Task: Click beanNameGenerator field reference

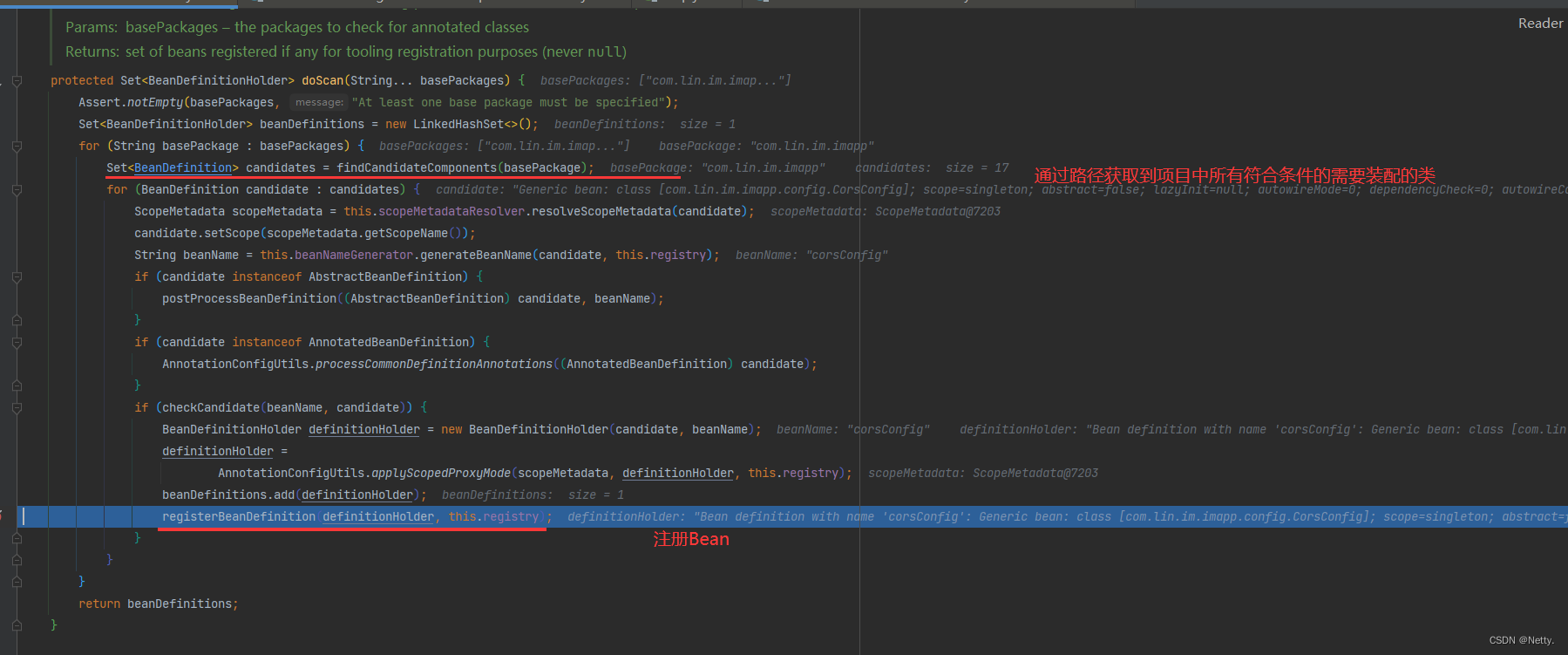Action: click(x=354, y=255)
